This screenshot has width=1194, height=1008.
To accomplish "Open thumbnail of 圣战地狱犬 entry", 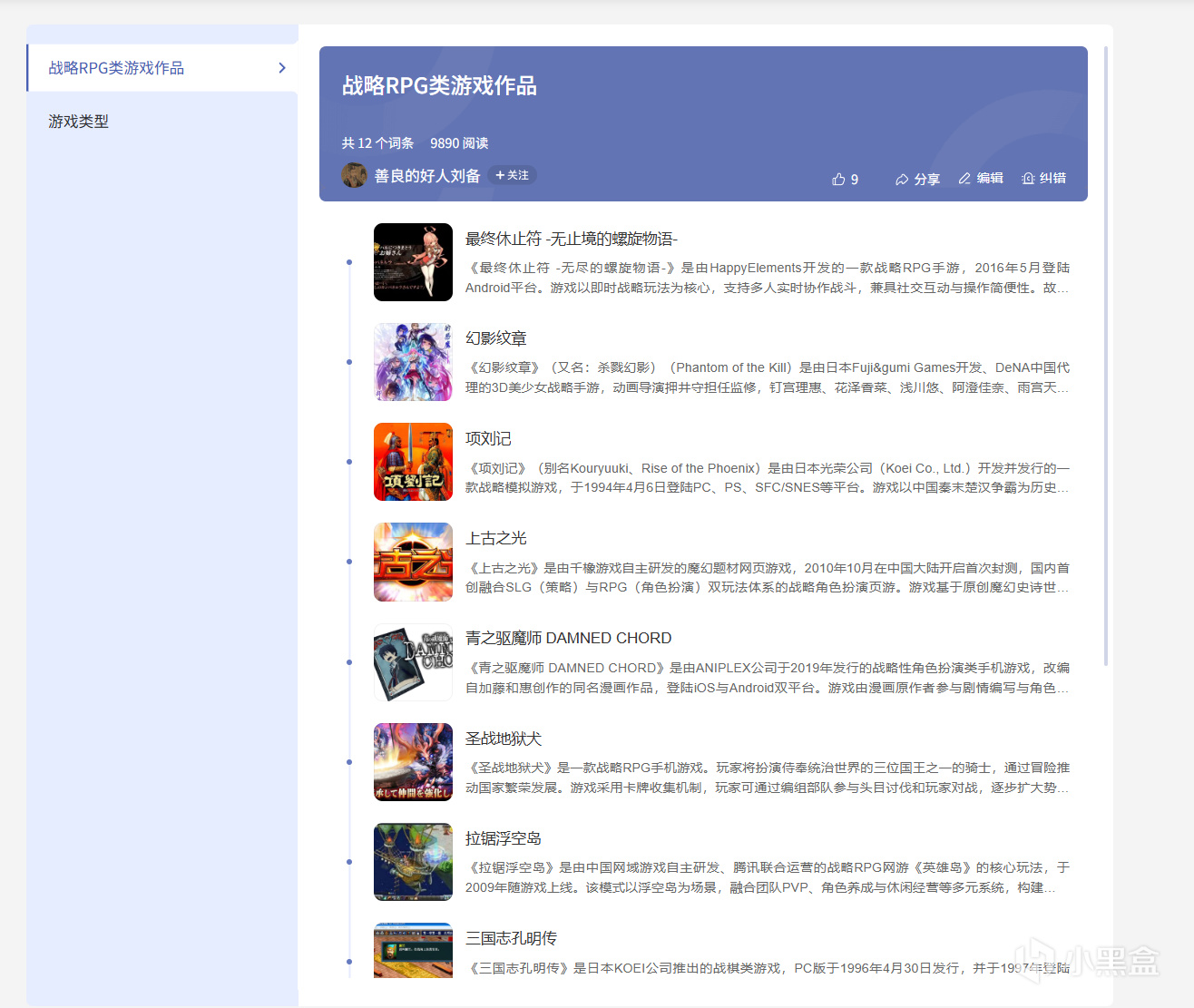I will click(x=413, y=762).
